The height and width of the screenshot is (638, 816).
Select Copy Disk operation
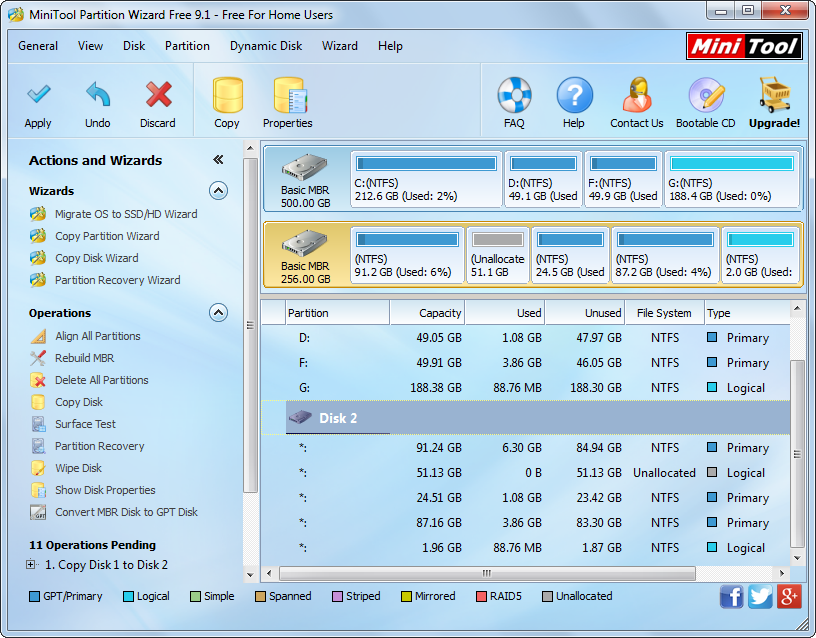pyautogui.click(x=79, y=402)
